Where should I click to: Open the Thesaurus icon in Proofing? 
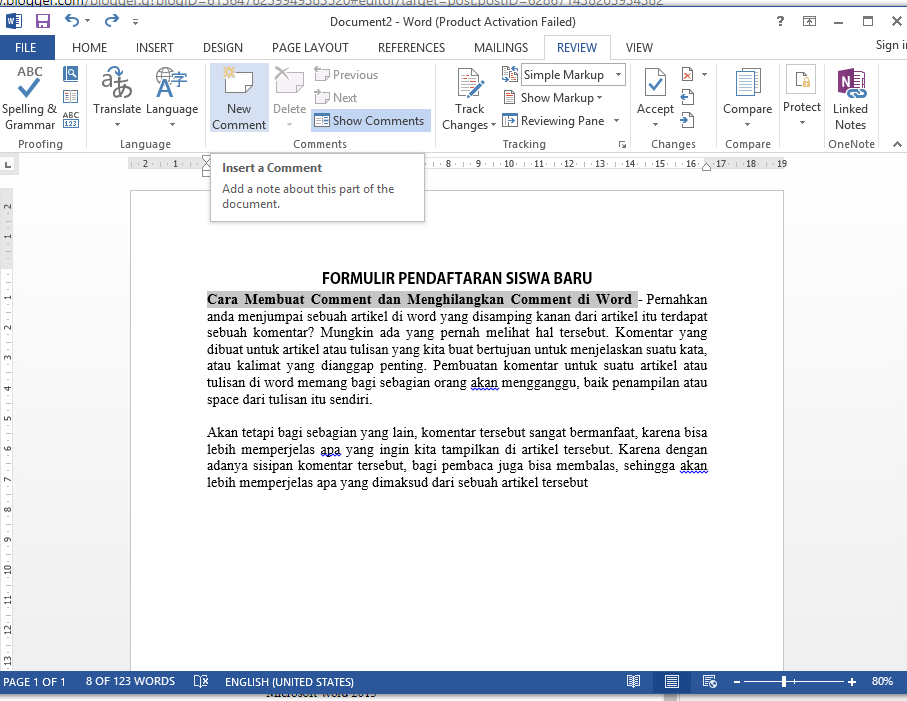(x=71, y=97)
